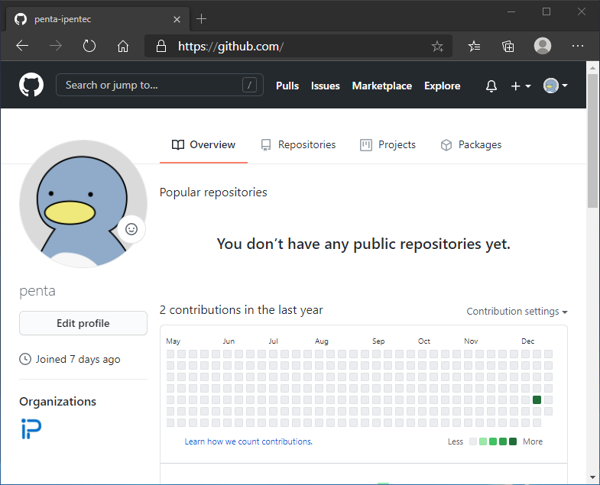Reload the page with refresh icon
Image resolution: width=600 pixels, height=485 pixels.
[x=89, y=46]
